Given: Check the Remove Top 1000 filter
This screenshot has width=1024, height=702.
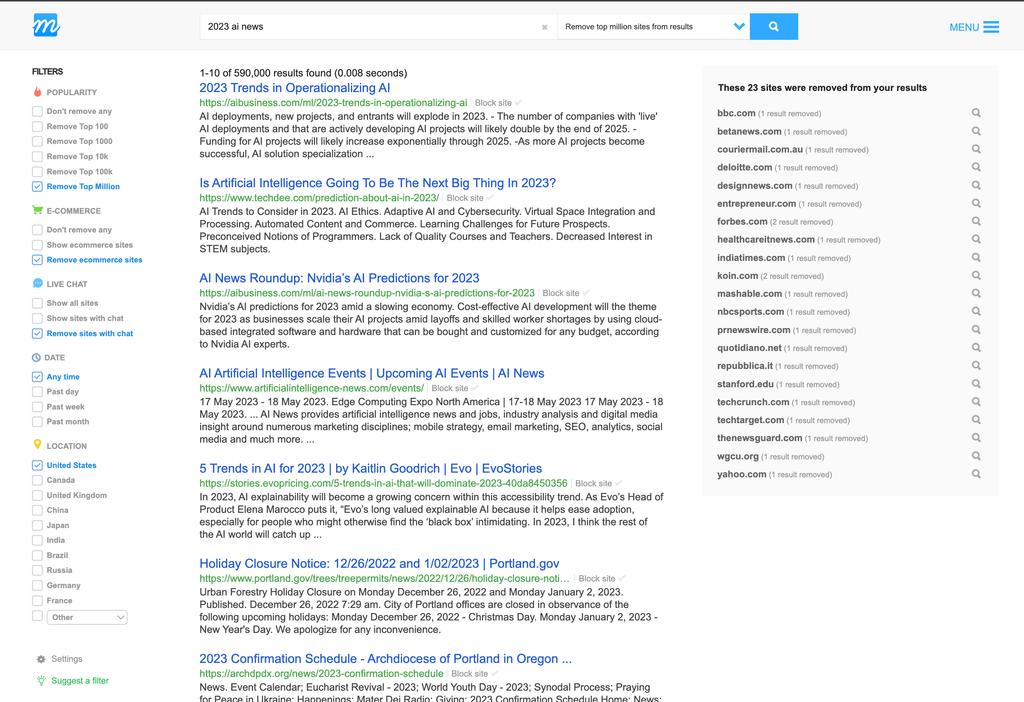Looking at the screenshot, I should click(37, 141).
